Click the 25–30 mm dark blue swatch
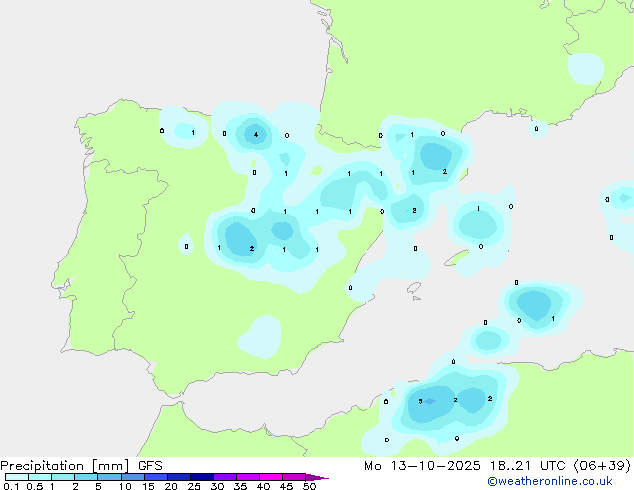Image resolution: width=634 pixels, height=490 pixels. (202, 477)
